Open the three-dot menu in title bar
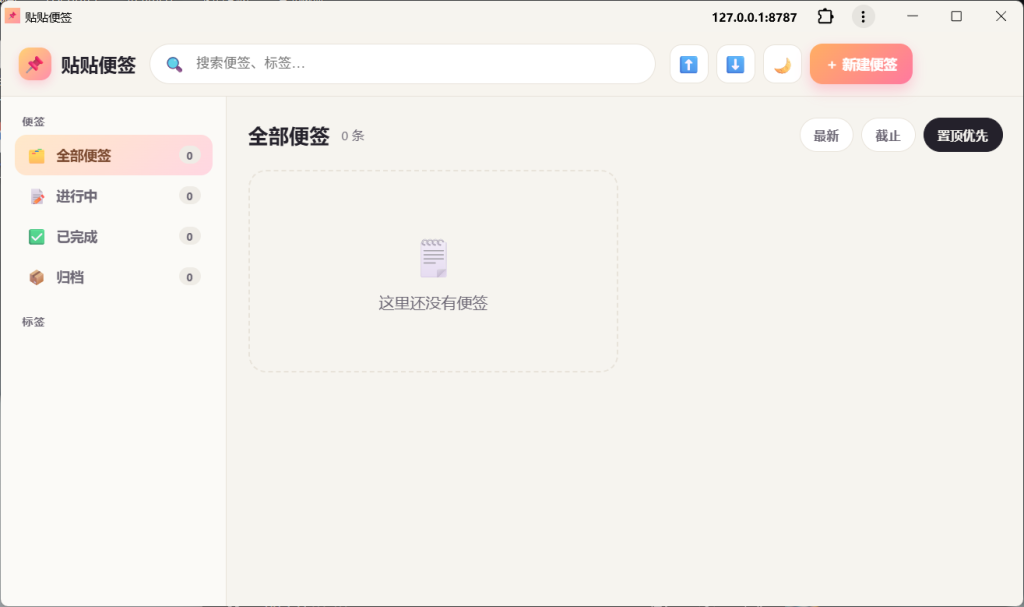Screen dimensions: 1024x607 pos(863,16)
